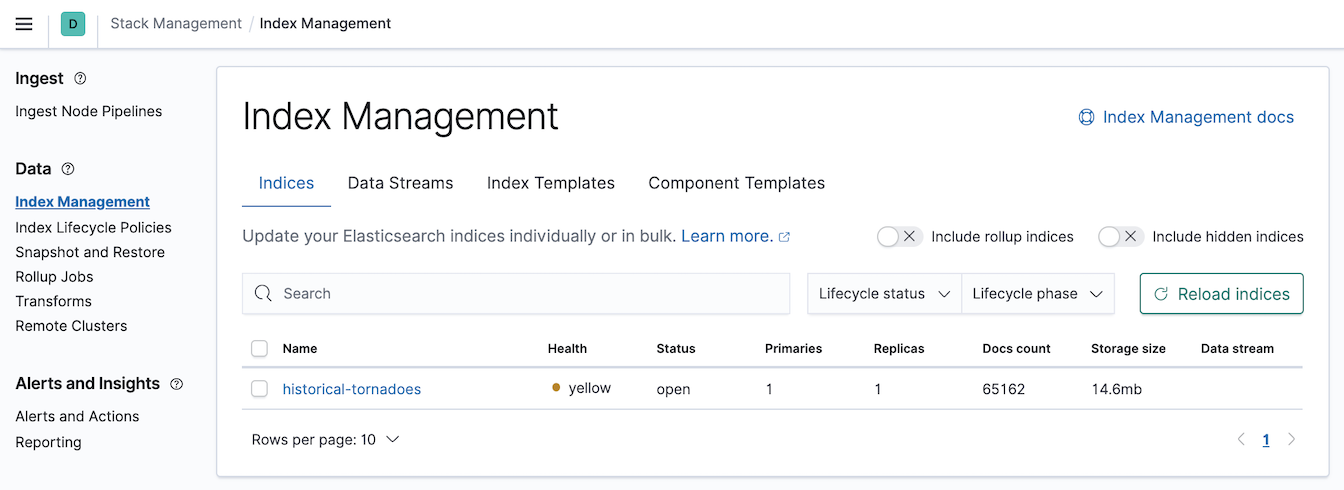
Task: Click into the indices Search field
Action: [x=516, y=294]
